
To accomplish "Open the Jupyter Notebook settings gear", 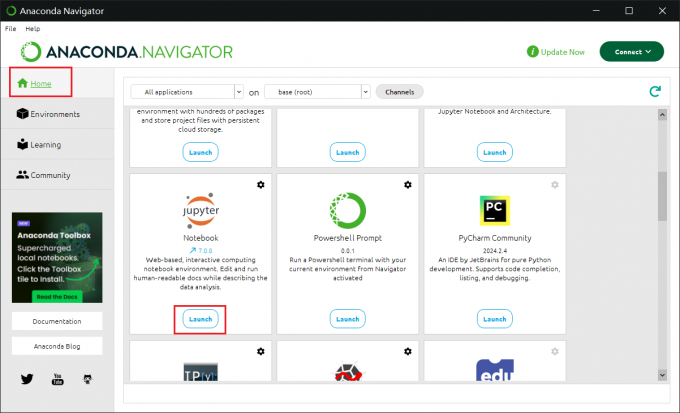I will coord(261,185).
